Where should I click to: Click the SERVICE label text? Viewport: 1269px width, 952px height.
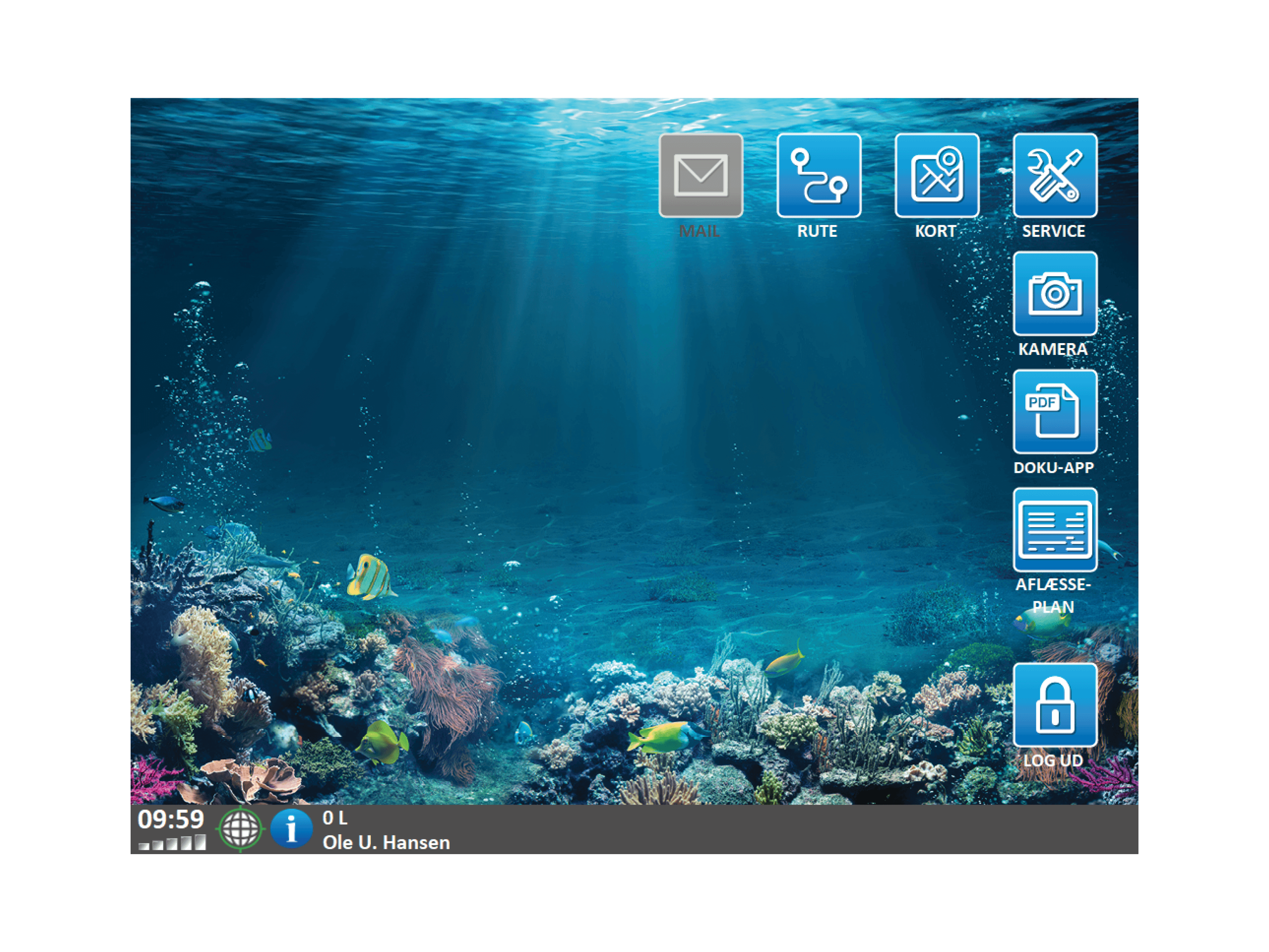1054,231
